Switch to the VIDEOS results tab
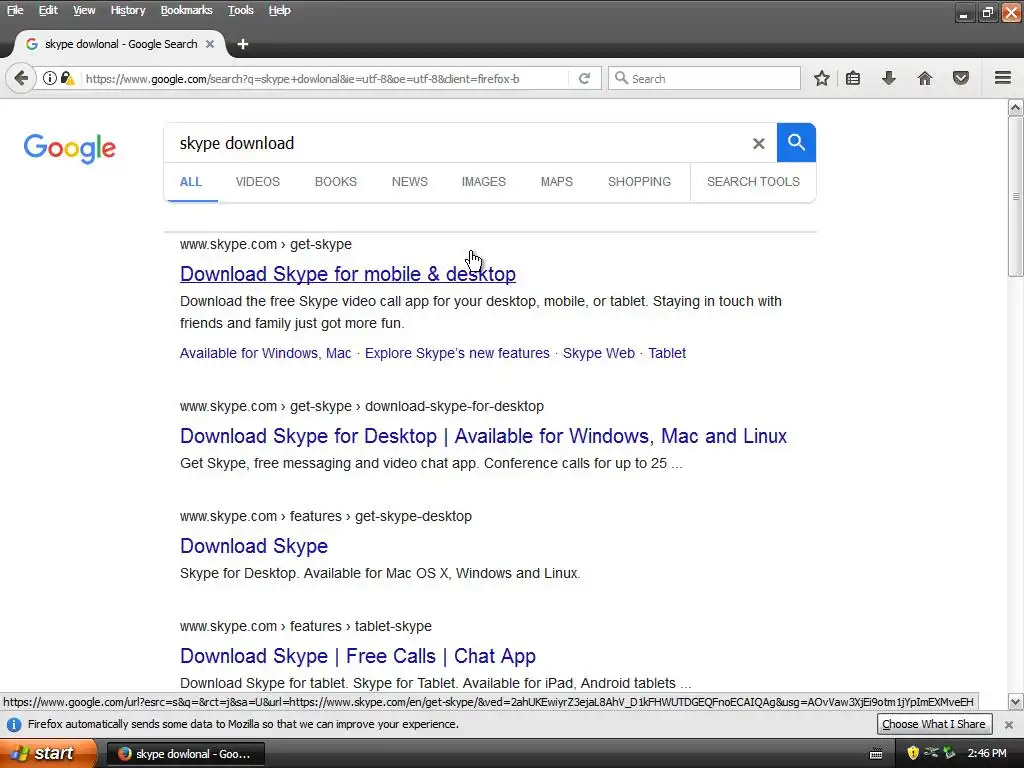Viewport: 1024px width, 768px height. click(257, 182)
